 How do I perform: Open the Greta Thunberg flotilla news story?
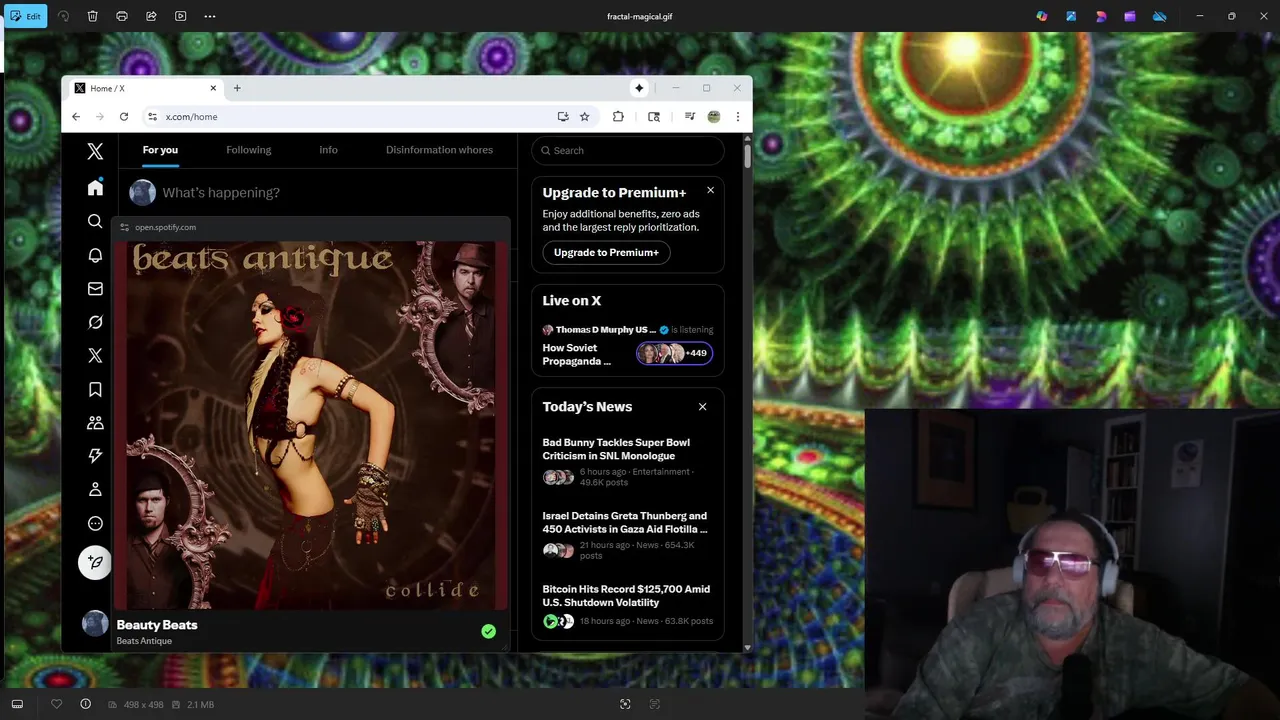[x=627, y=536]
